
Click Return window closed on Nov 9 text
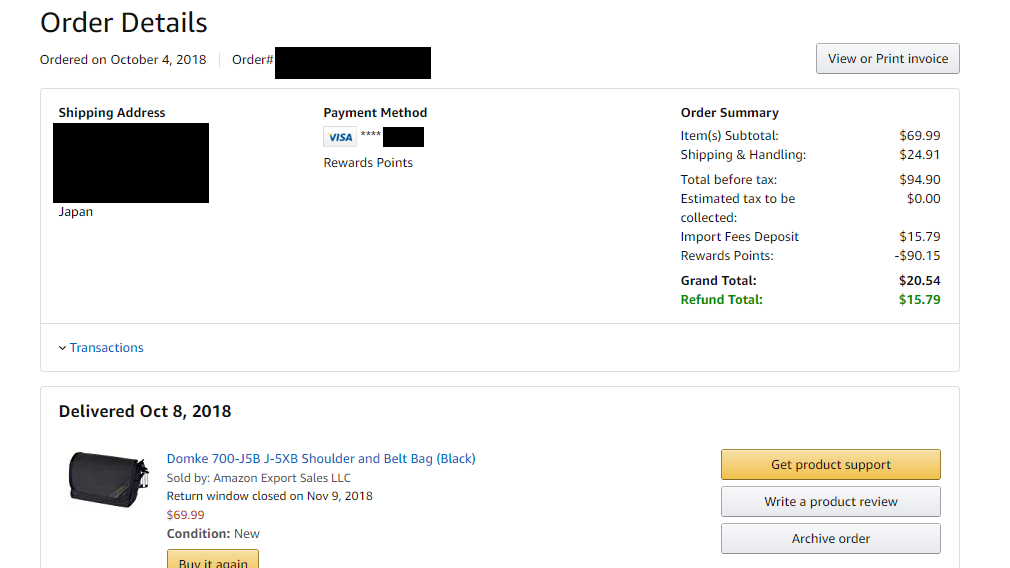269,496
